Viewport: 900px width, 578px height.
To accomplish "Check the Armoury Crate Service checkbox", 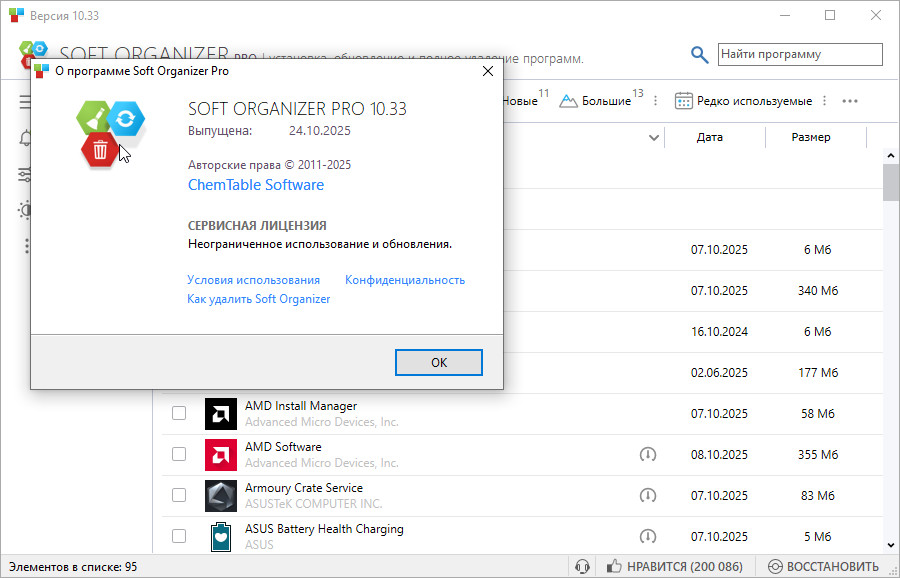I will click(x=179, y=495).
